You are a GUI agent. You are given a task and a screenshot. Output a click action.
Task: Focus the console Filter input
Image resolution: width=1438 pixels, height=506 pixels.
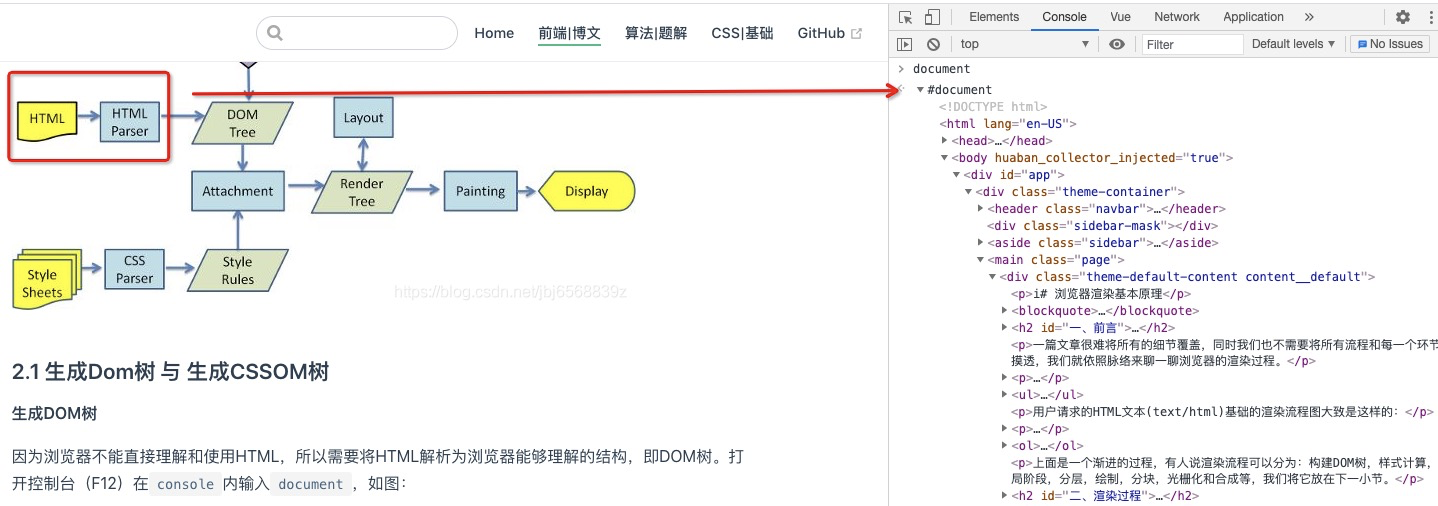click(x=1192, y=44)
